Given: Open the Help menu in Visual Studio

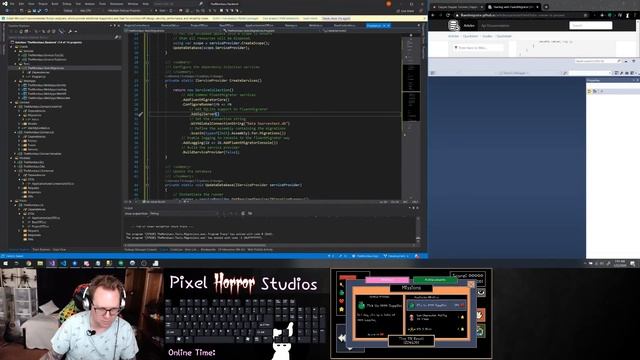Looking at the screenshot, I should [x=146, y=4].
